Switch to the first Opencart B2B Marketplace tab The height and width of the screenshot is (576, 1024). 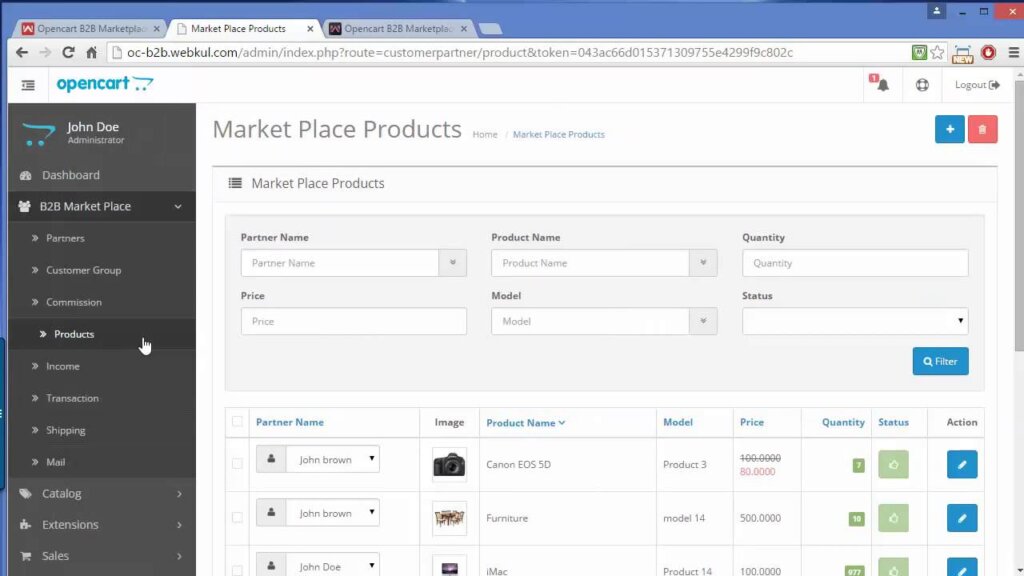pyautogui.click(x=90, y=28)
